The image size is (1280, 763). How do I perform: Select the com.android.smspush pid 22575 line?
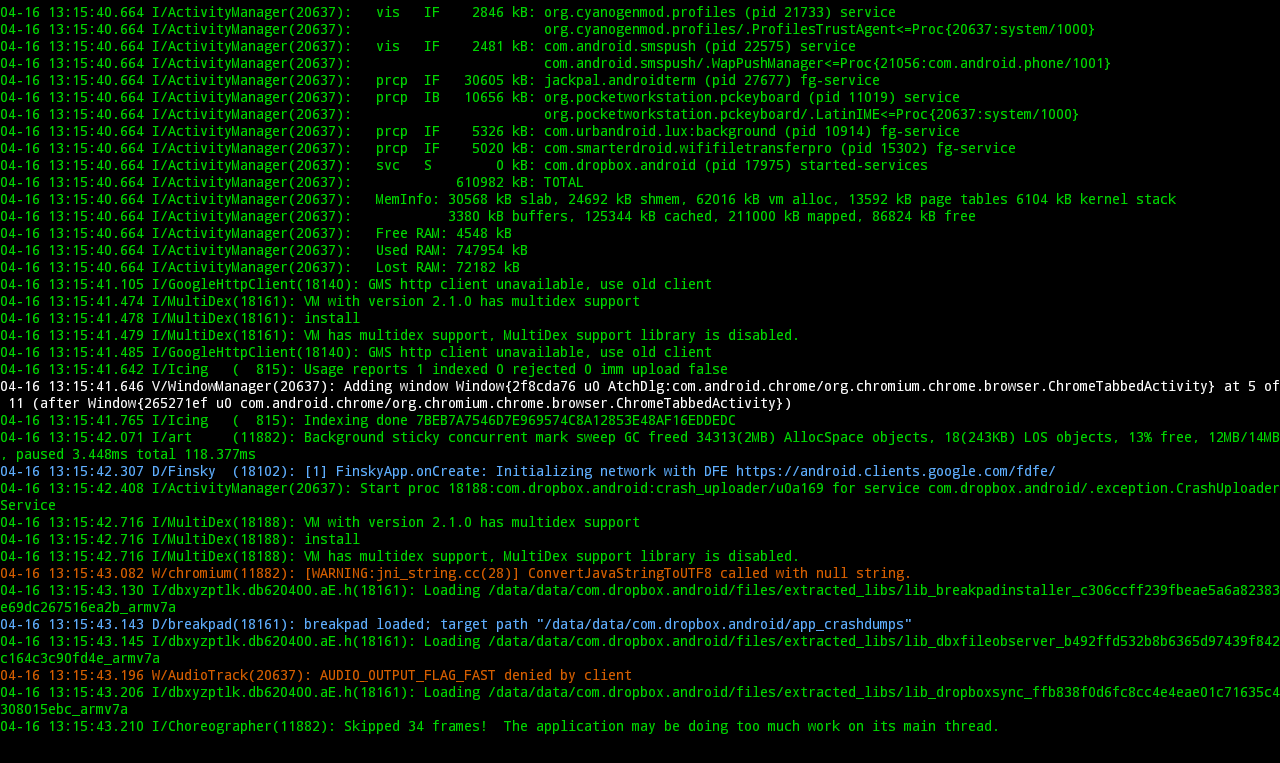tap(428, 47)
